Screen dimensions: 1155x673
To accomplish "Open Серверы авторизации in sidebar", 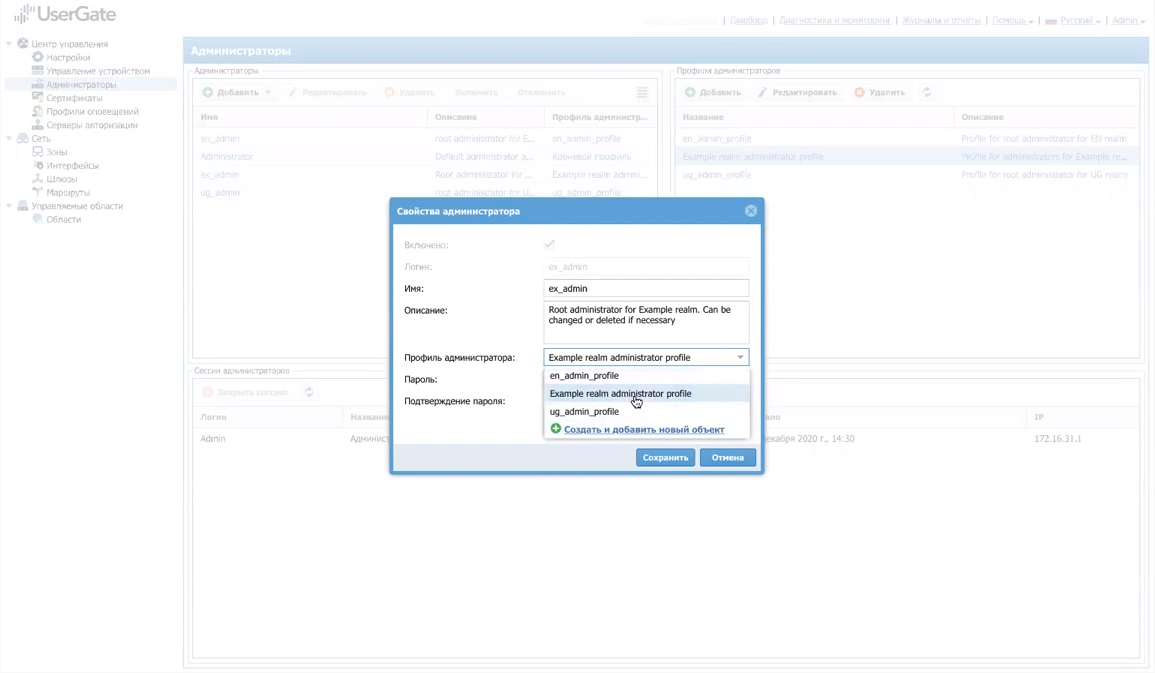I will [92, 125].
